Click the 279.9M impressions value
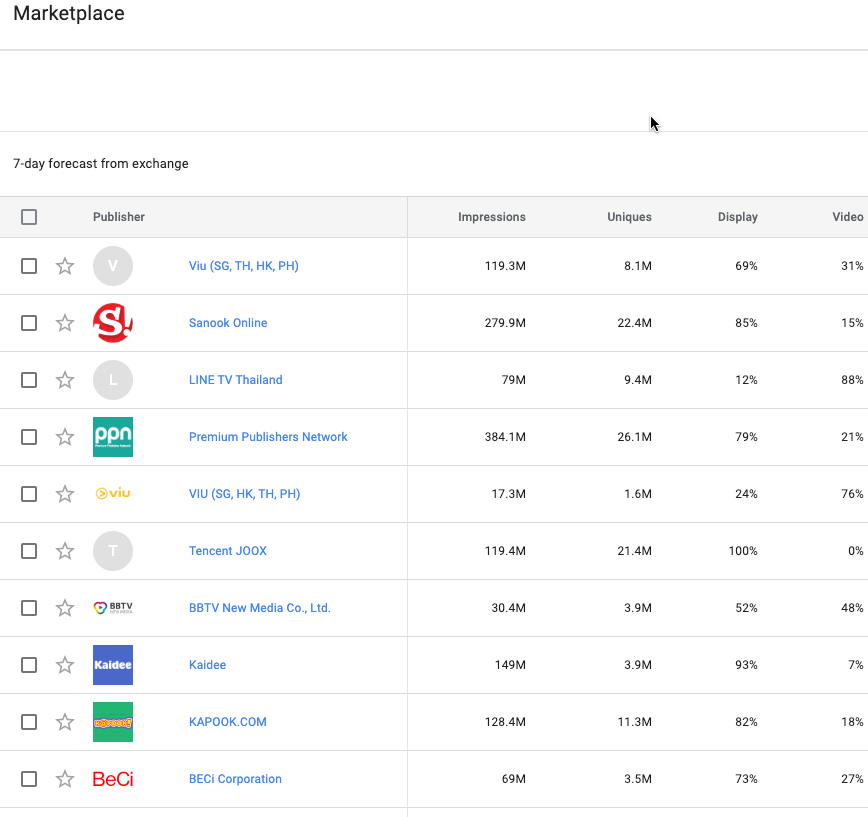Screen dimensions: 868x817 (x=505, y=323)
